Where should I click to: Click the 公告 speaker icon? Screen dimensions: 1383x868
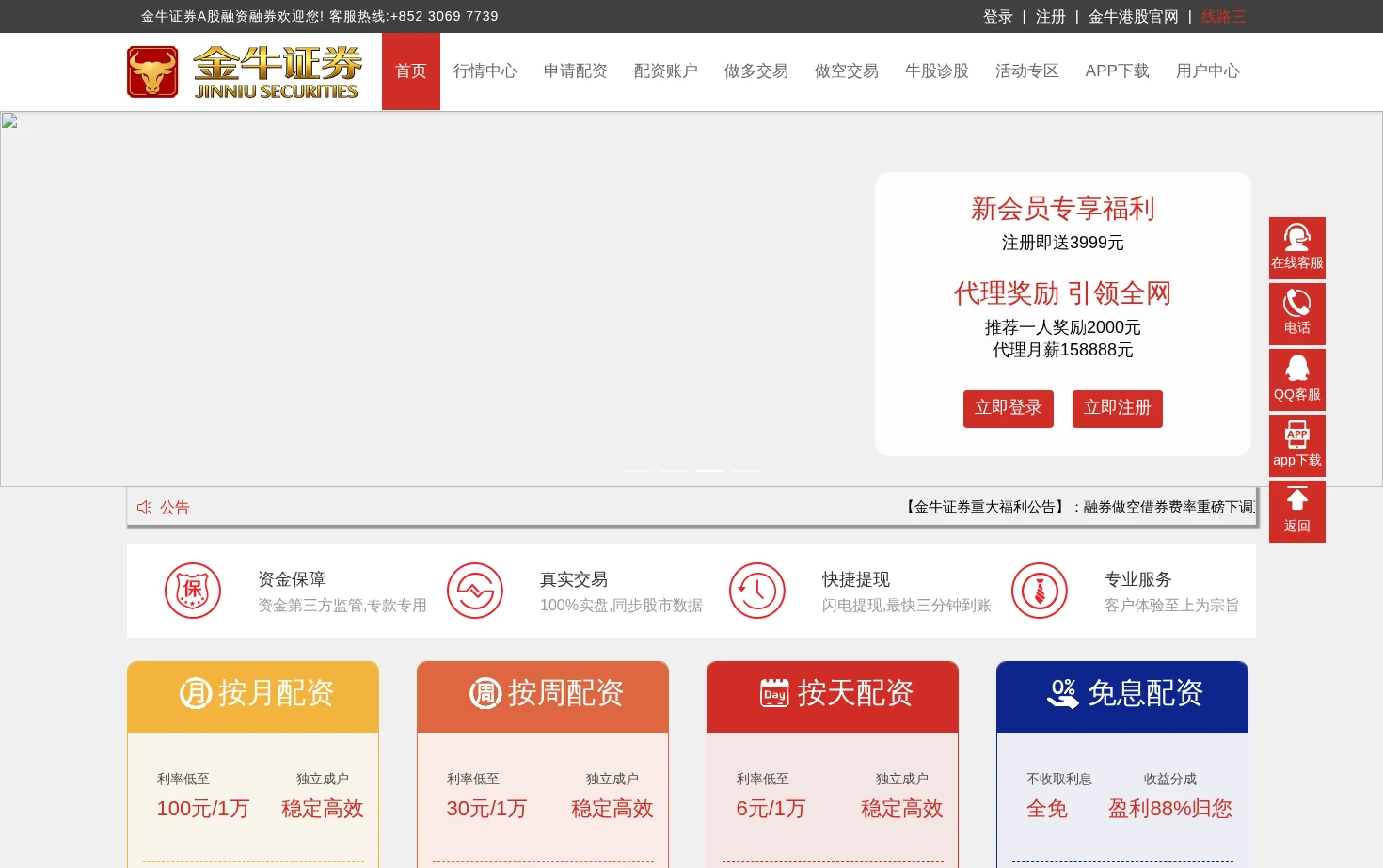click(x=144, y=507)
